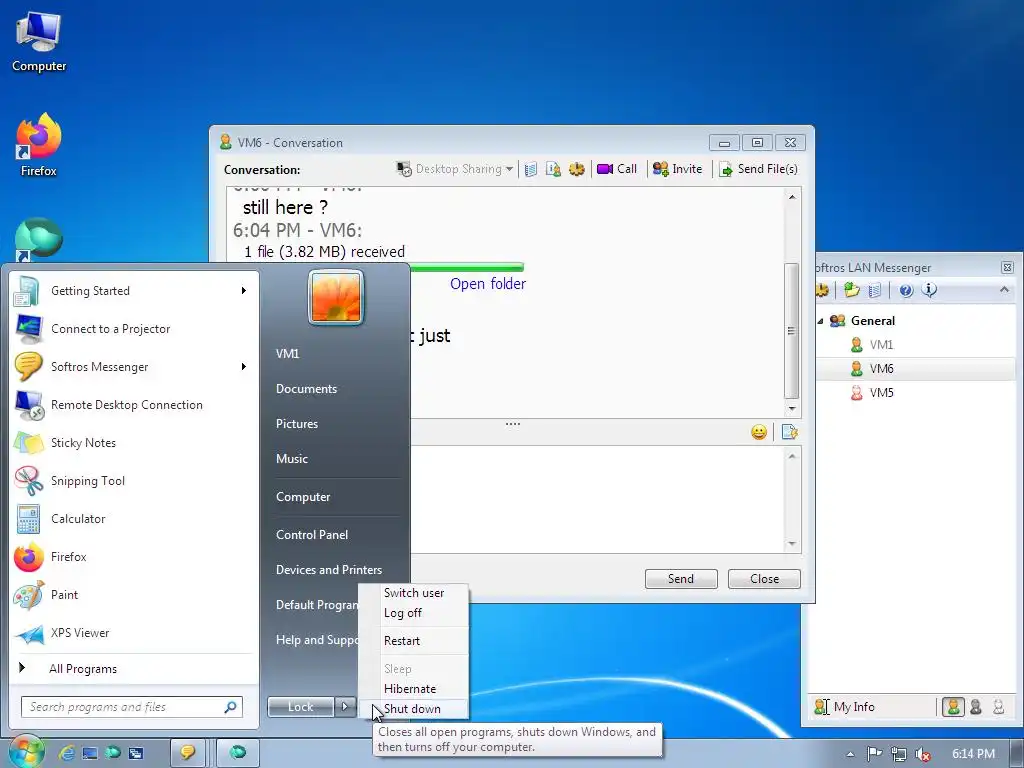Collapse Messenger toolbar with chevron arrow

tap(1004, 289)
